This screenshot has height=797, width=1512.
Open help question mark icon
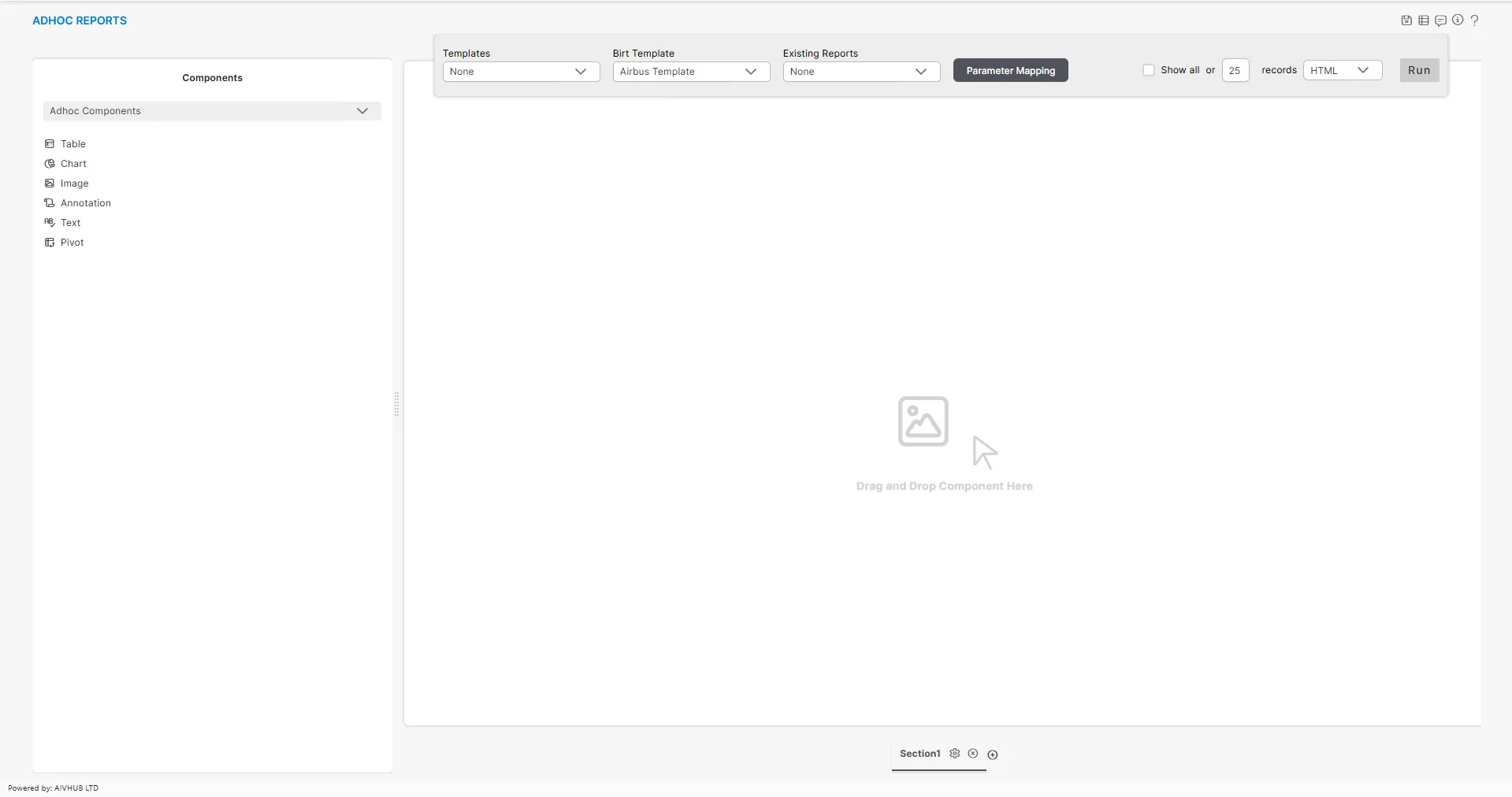point(1474,20)
